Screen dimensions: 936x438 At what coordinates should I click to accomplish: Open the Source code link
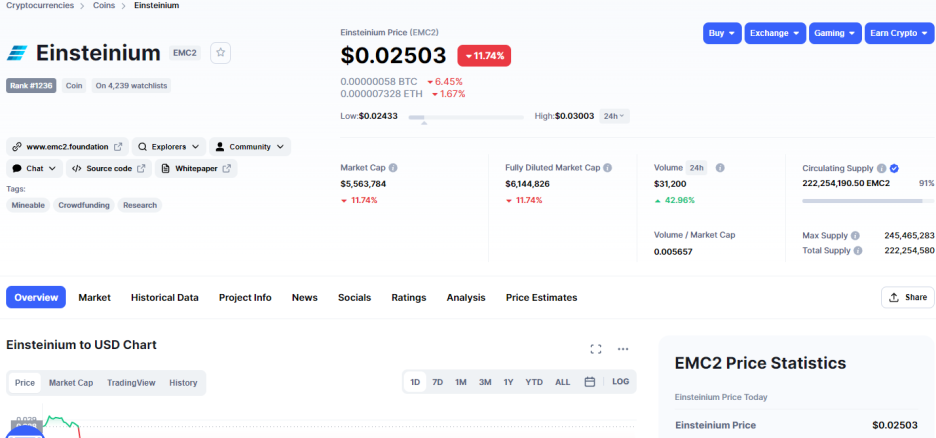coord(109,168)
